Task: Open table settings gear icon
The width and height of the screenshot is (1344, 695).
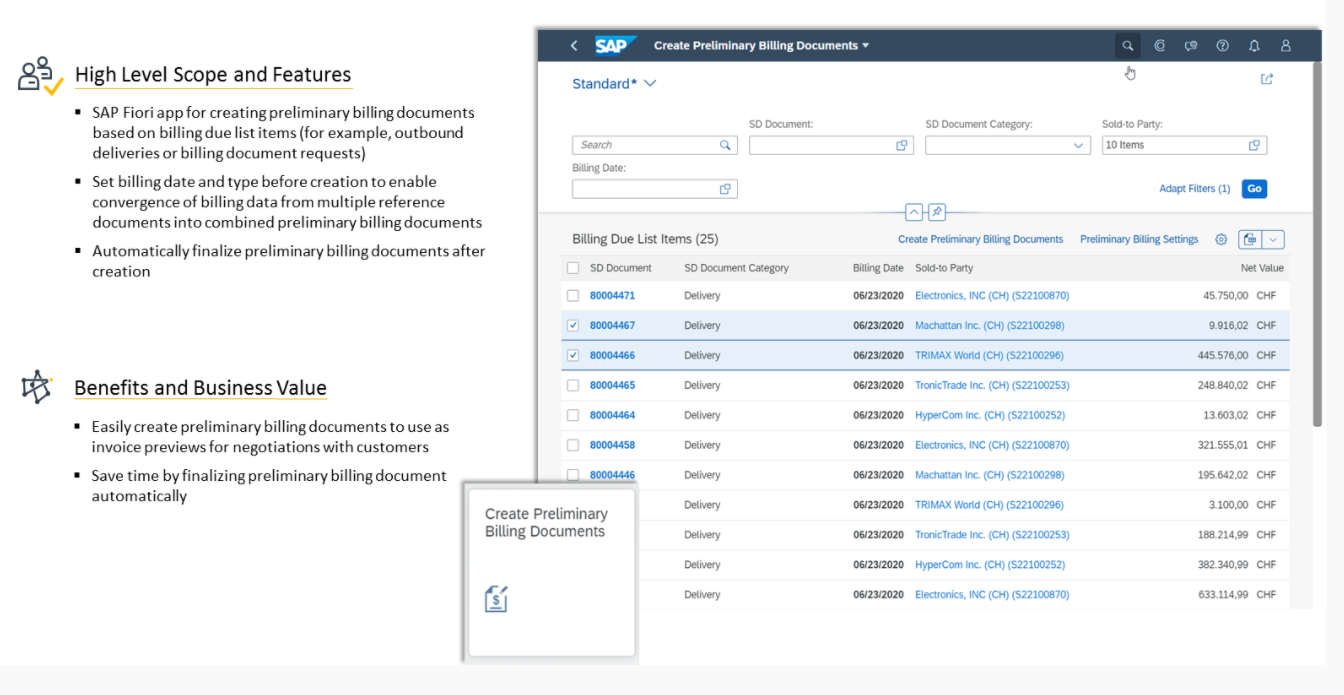Action: point(1221,240)
